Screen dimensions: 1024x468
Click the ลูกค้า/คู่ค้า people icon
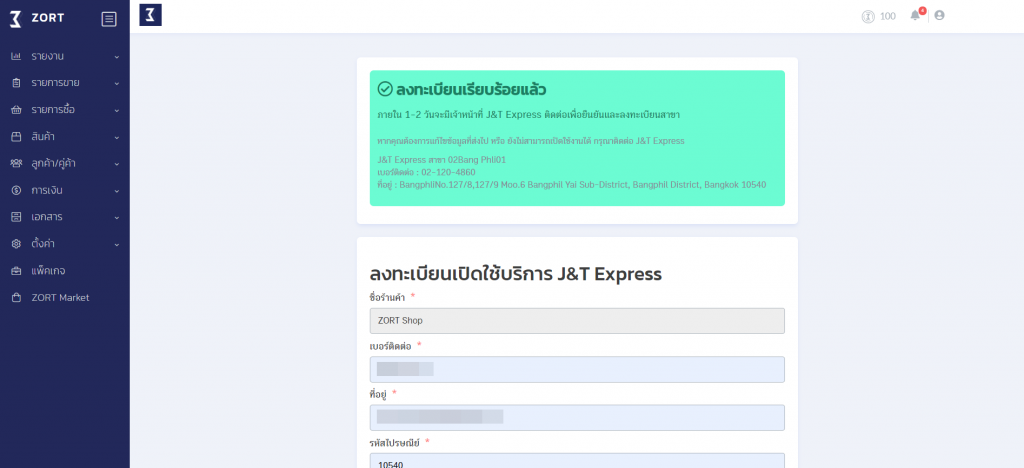(16, 163)
